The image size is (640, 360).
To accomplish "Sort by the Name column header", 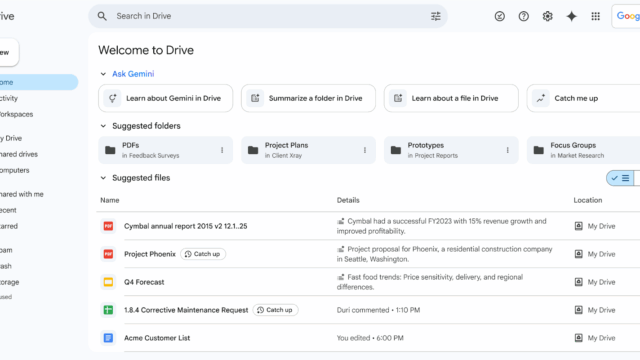I will coord(110,200).
